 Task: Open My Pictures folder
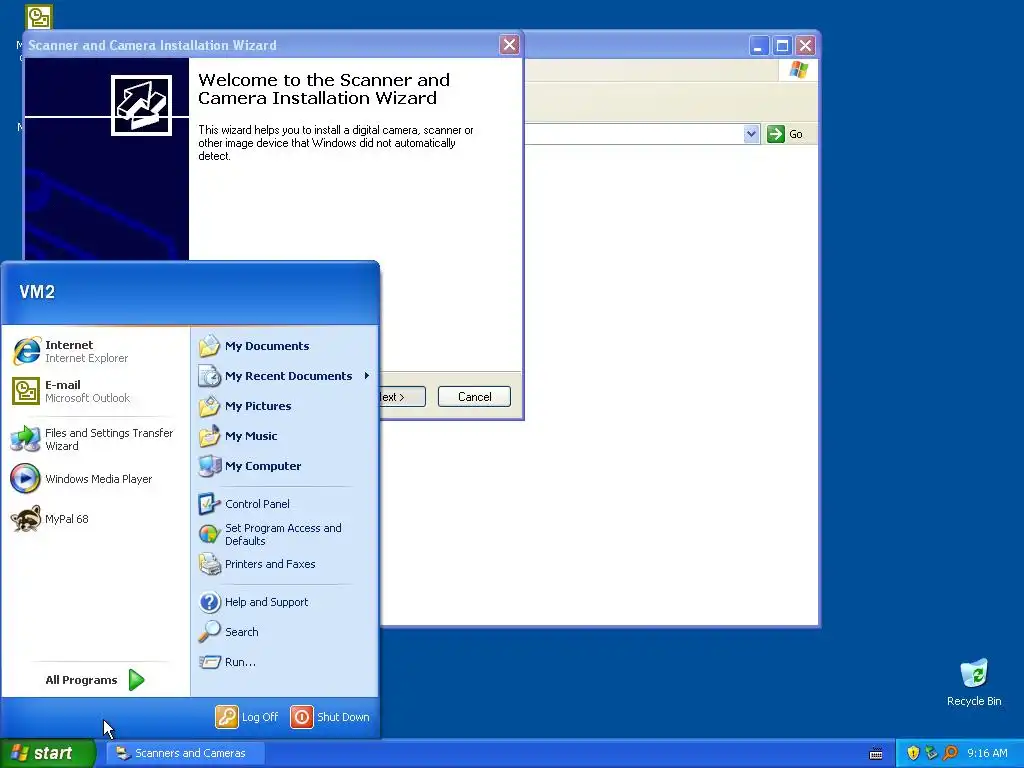(x=284, y=406)
